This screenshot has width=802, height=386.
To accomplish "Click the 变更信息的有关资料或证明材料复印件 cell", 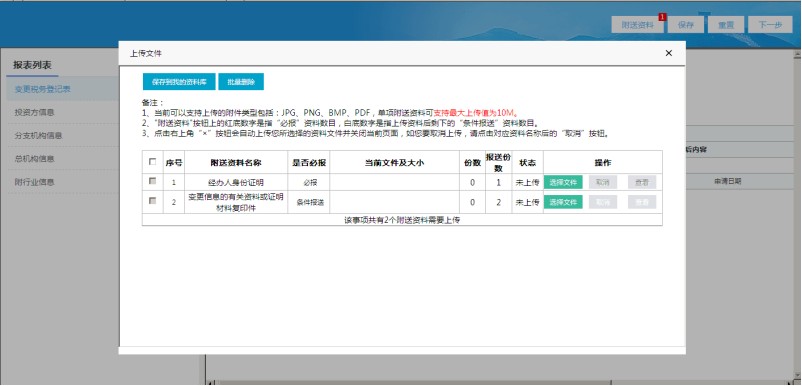I will 236,202.
